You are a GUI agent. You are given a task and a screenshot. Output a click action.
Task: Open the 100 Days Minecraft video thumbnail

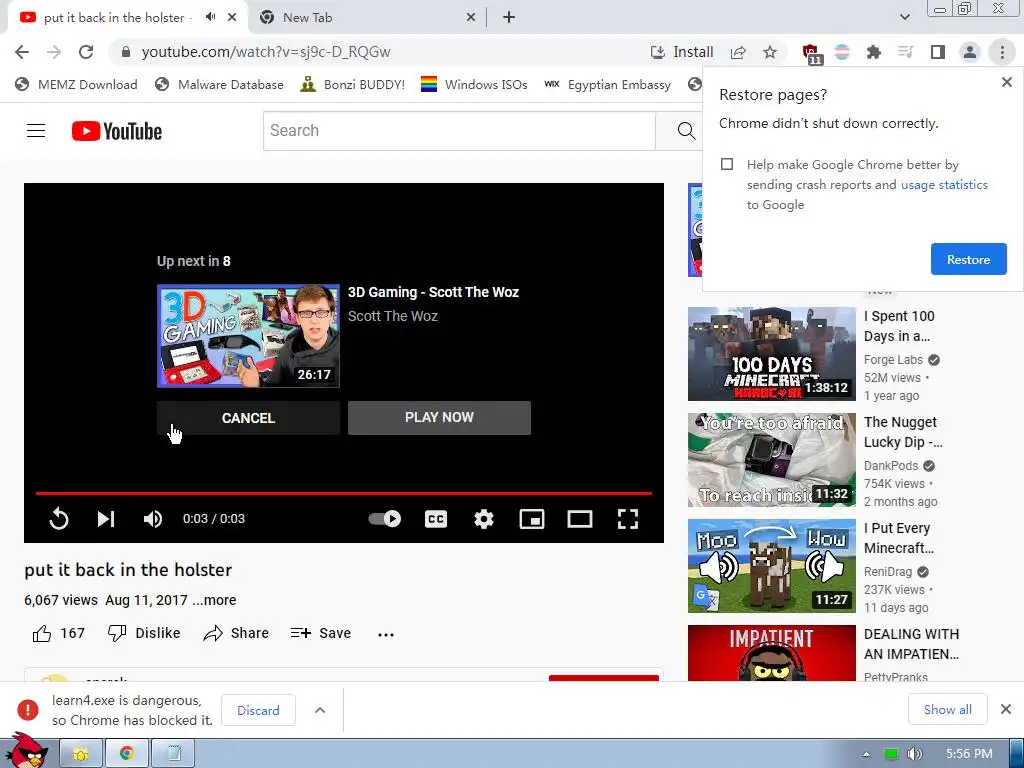(x=772, y=354)
